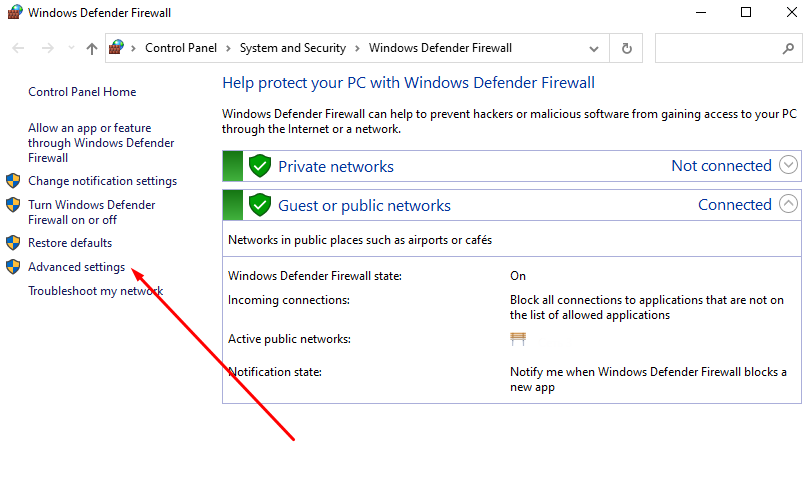810x481 pixels.
Task: Click the Not connected status text
Action: click(x=721, y=166)
